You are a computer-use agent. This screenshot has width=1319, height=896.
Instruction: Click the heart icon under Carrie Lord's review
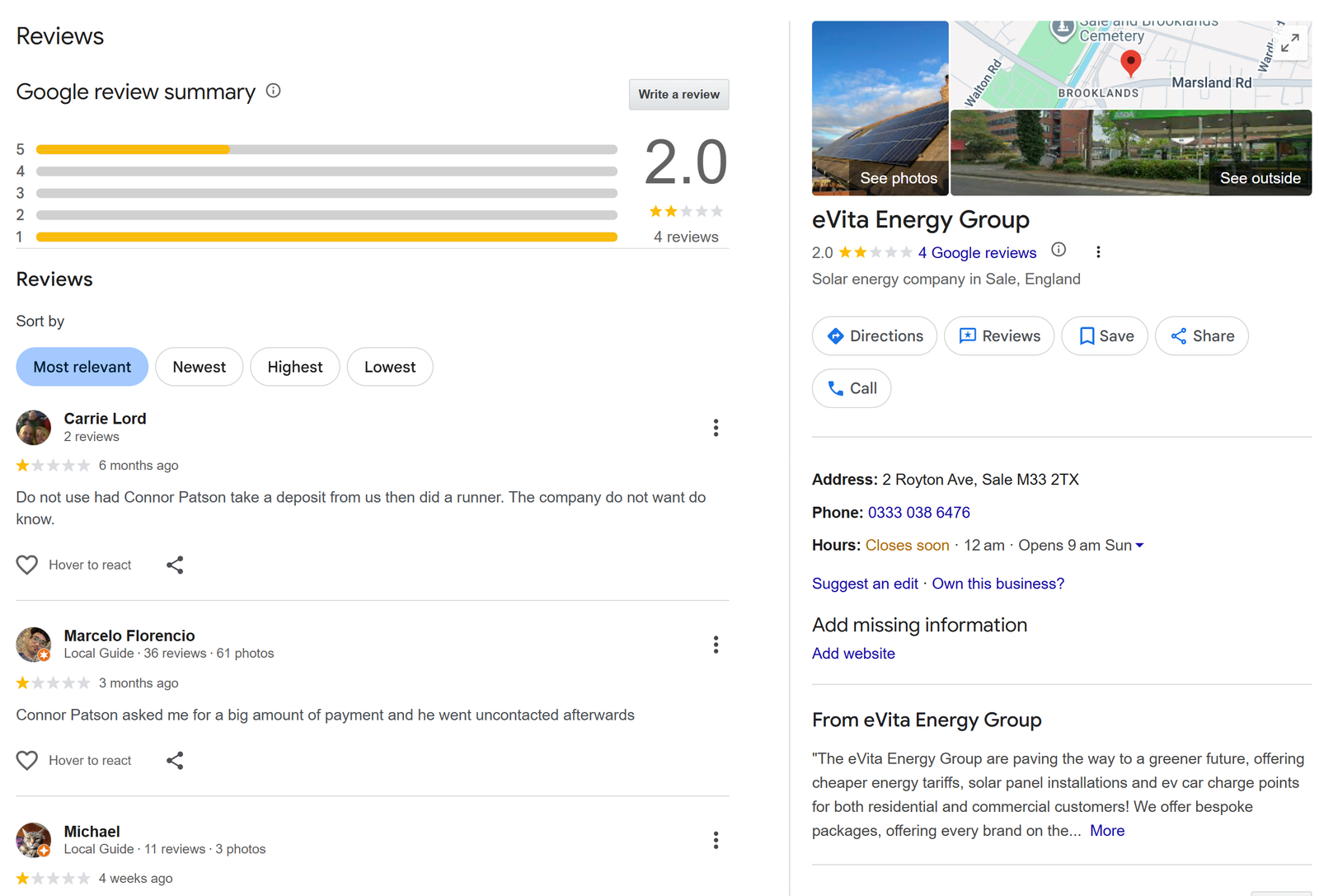tap(27, 565)
